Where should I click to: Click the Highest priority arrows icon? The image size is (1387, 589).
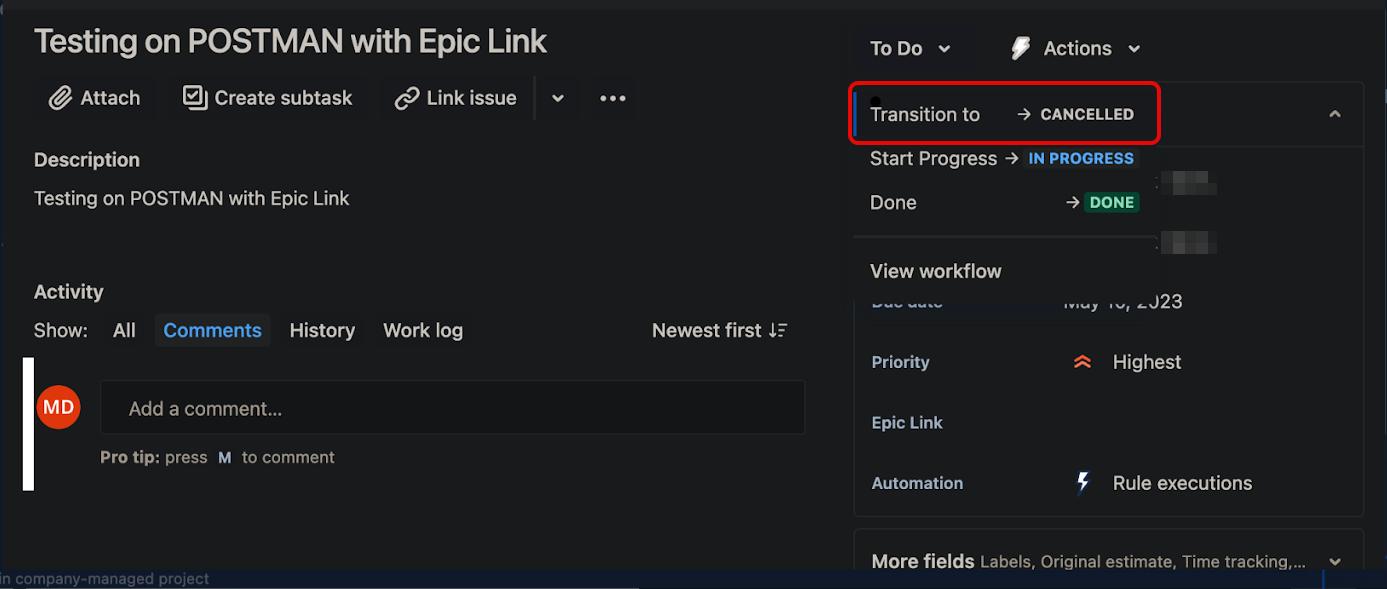[1082, 363]
